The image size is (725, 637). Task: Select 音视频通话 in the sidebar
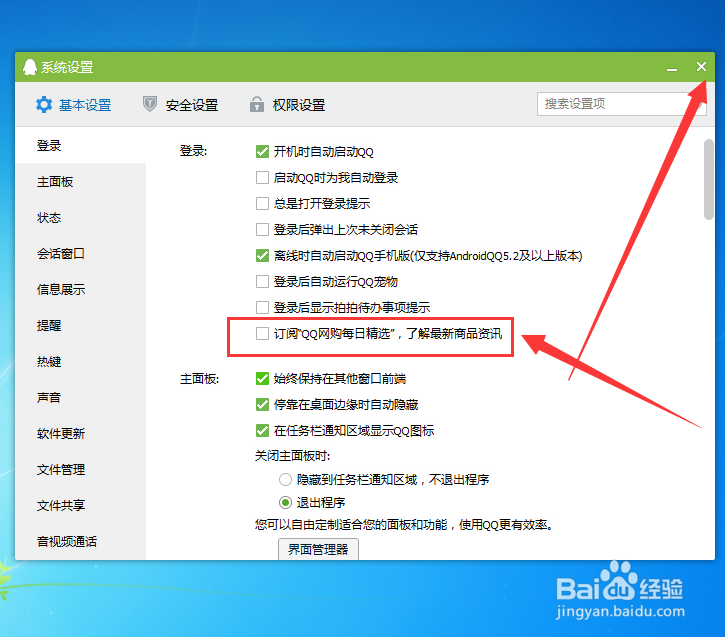80,541
